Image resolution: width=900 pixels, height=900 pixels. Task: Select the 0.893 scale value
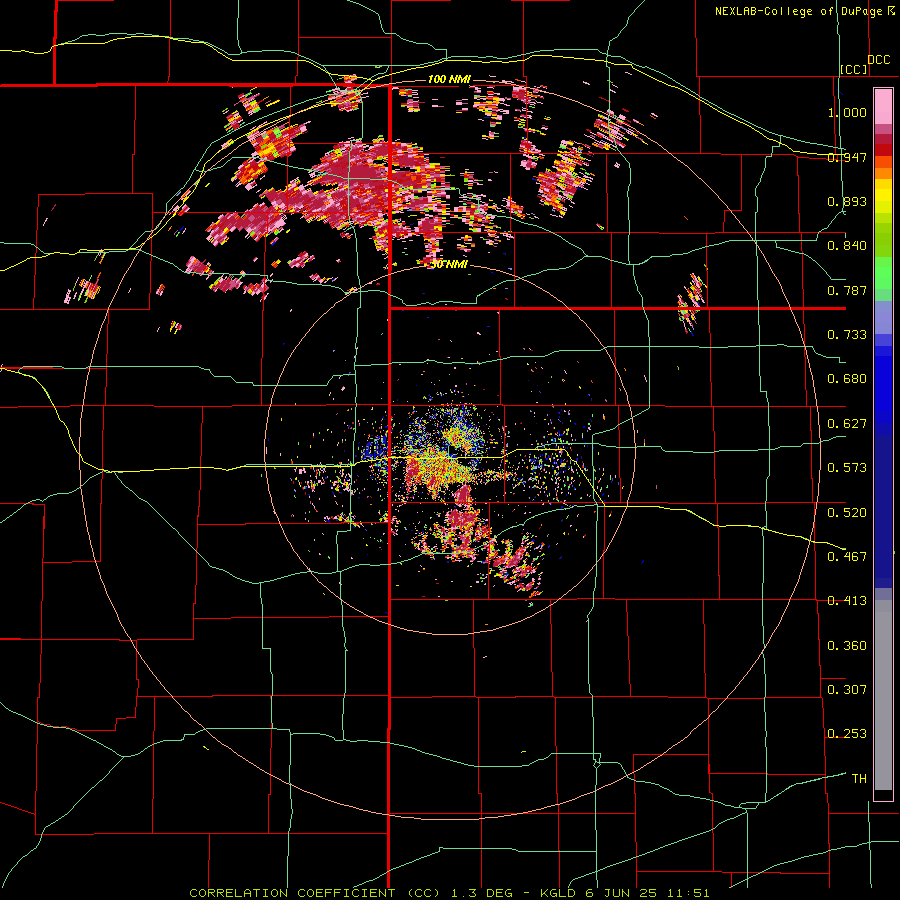tap(847, 201)
